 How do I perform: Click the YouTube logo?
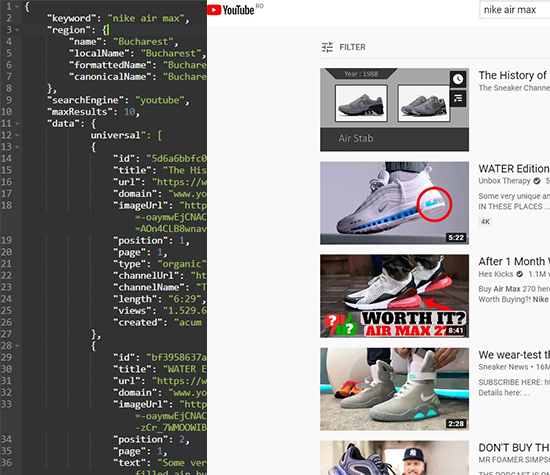tap(231, 10)
